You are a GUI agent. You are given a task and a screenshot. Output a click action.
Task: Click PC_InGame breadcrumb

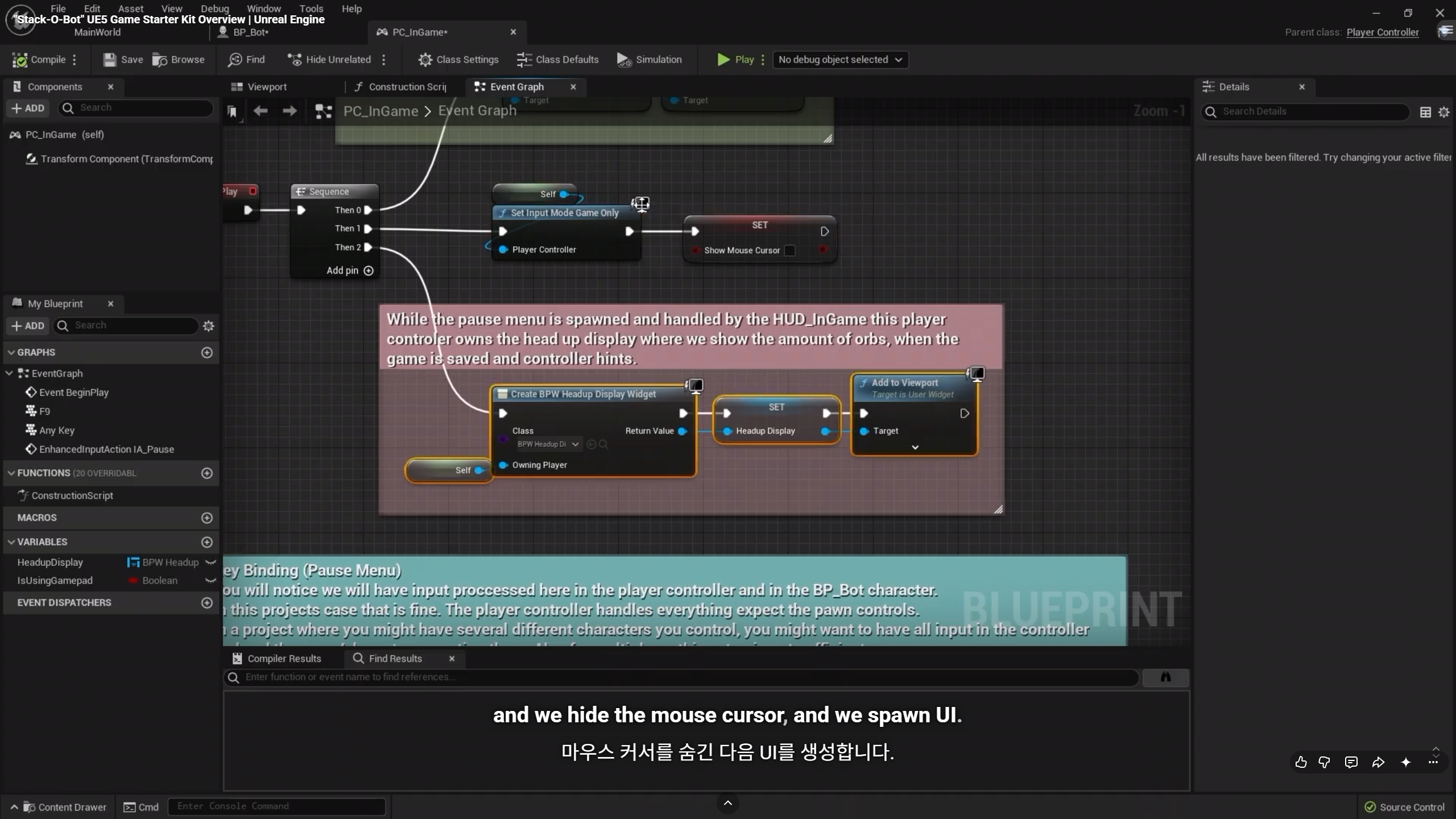click(x=380, y=111)
